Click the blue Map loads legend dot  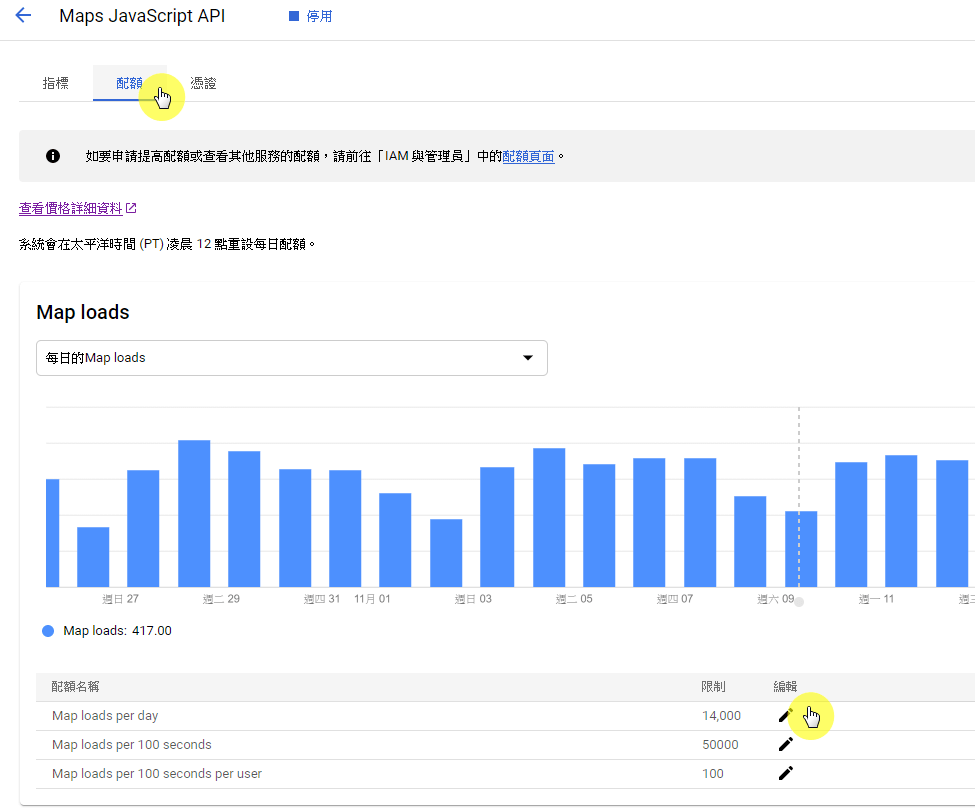coord(48,631)
